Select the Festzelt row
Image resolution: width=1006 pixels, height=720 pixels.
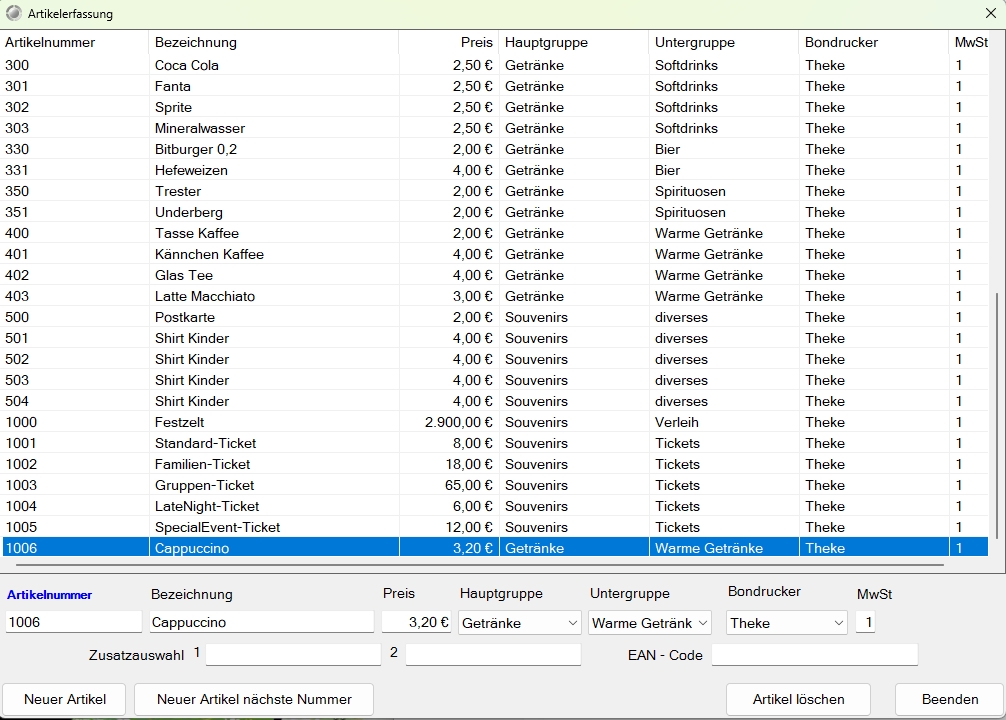coord(495,422)
